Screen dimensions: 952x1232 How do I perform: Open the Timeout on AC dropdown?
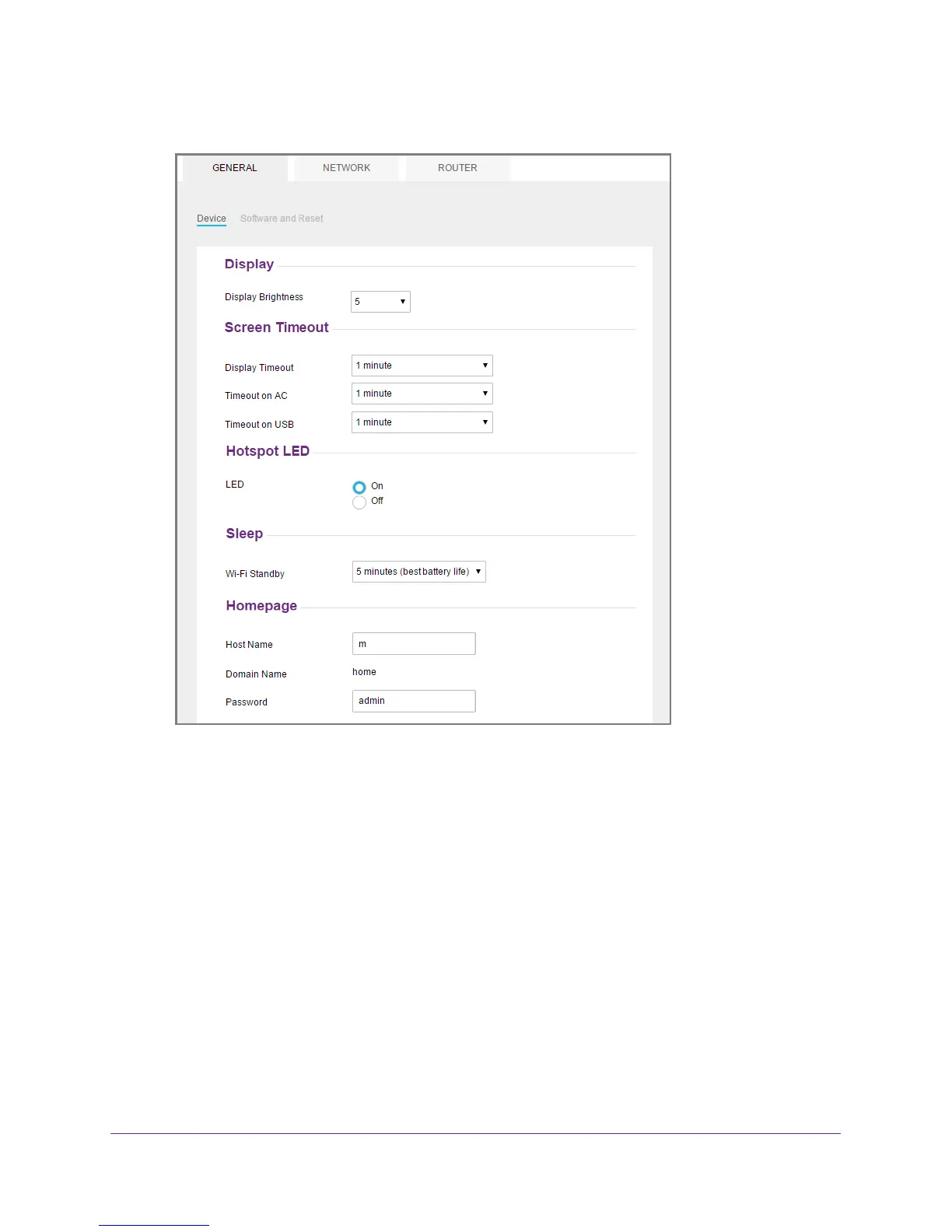coord(422,394)
